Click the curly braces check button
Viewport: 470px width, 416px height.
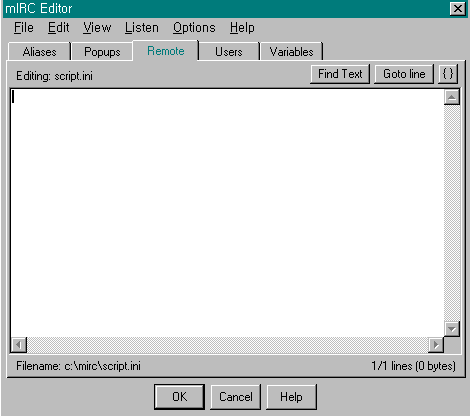point(448,74)
